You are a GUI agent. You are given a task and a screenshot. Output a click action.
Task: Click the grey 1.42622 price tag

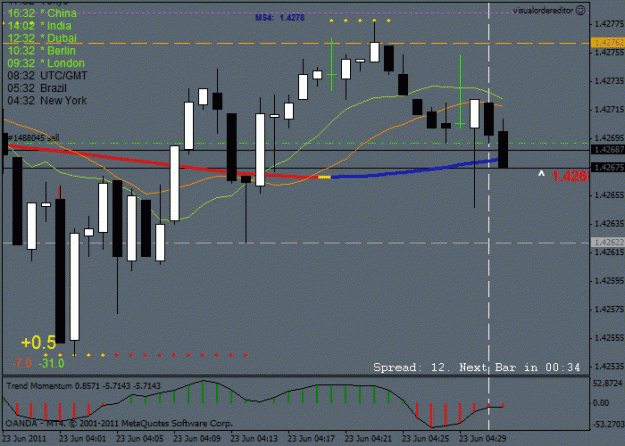coord(607,242)
